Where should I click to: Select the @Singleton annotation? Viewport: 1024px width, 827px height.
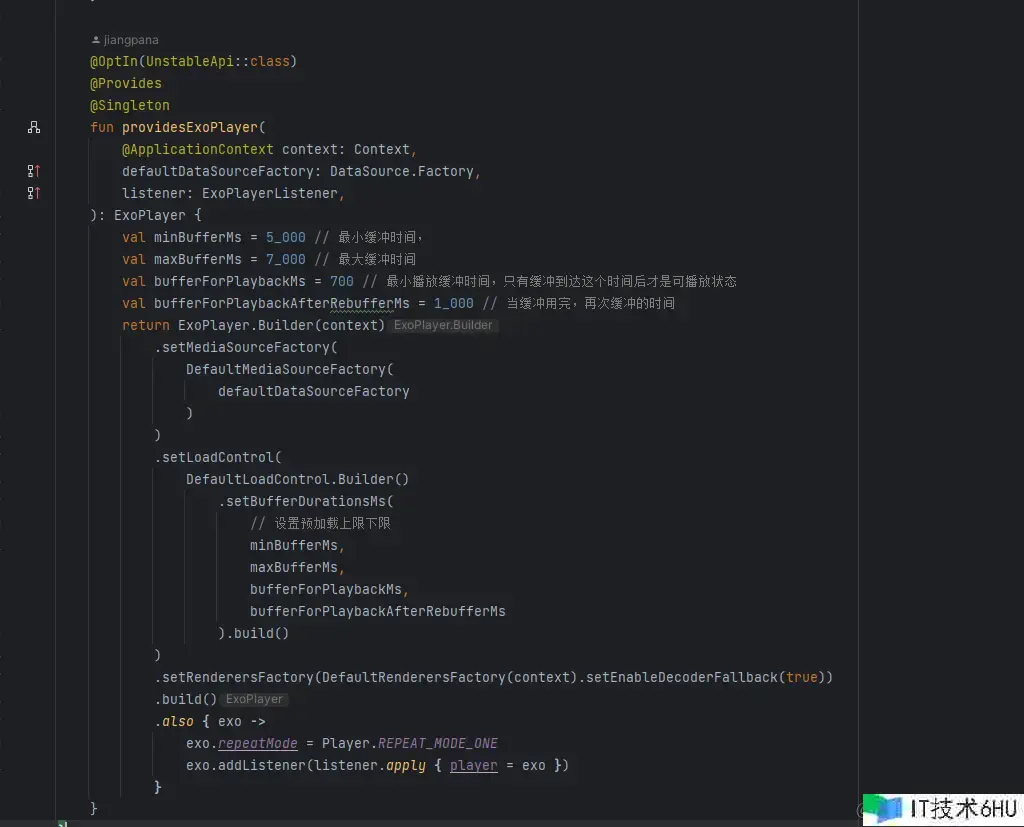tap(130, 105)
